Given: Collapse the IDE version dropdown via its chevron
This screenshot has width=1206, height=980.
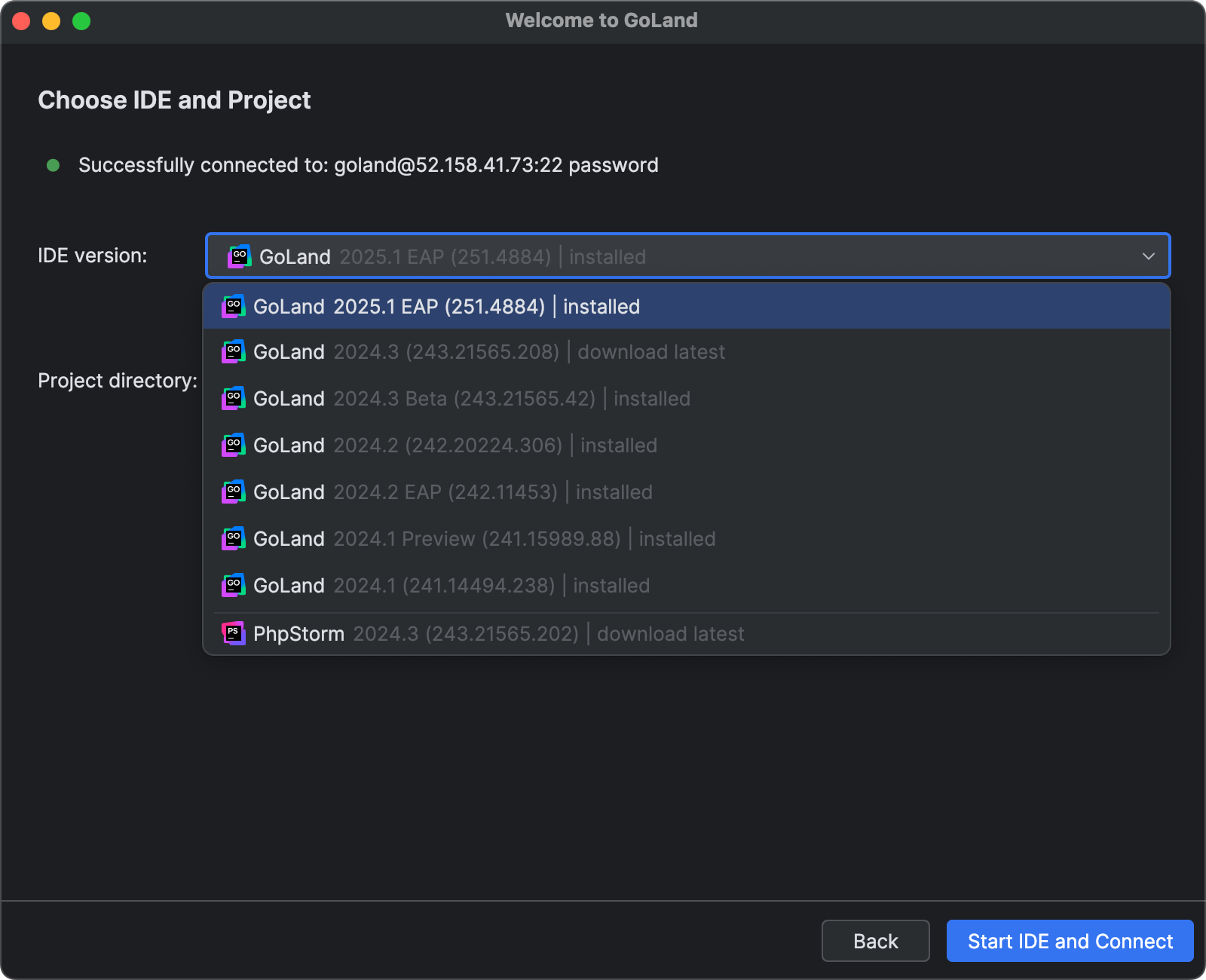Looking at the screenshot, I should coord(1148,256).
